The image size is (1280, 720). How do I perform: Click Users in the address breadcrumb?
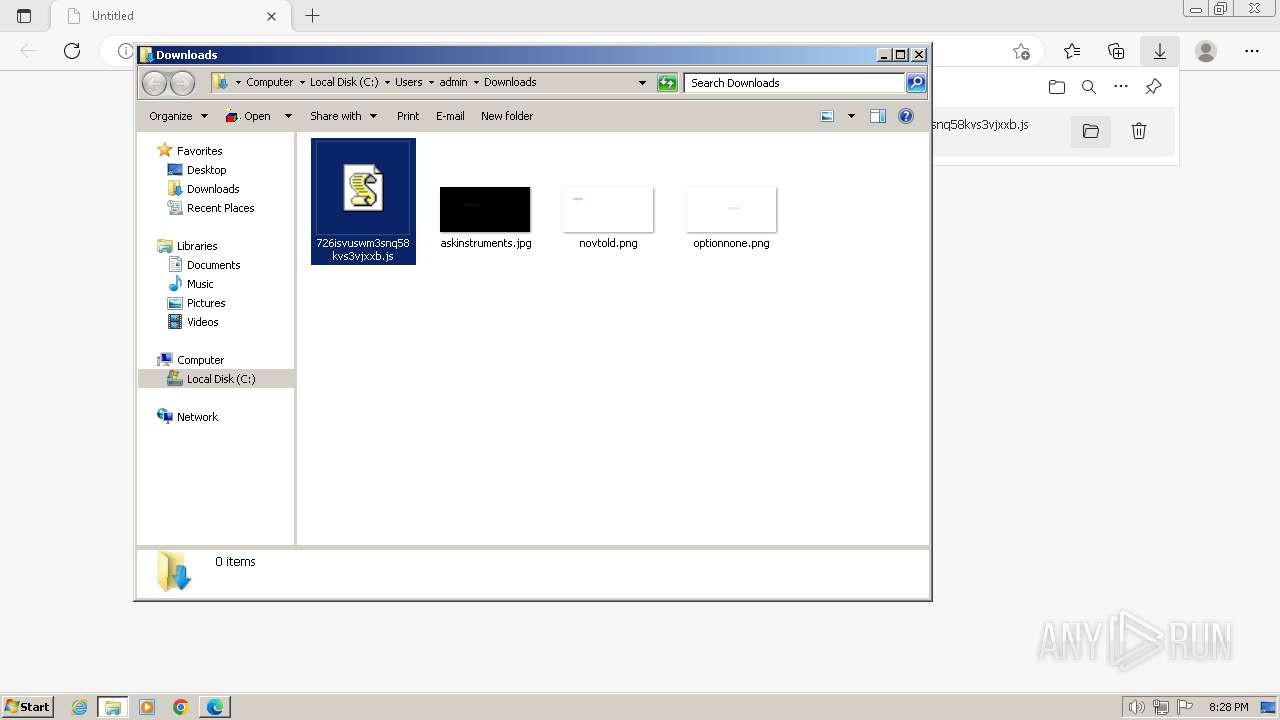[x=408, y=83]
